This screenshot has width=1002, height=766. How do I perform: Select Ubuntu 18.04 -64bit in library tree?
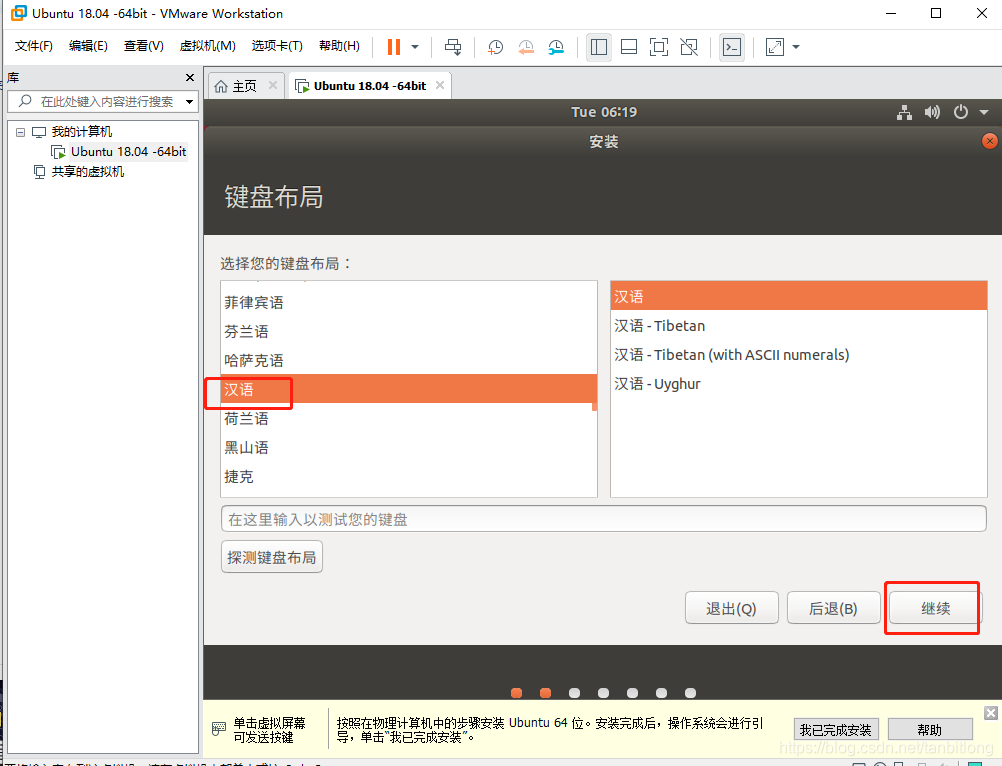coord(128,152)
